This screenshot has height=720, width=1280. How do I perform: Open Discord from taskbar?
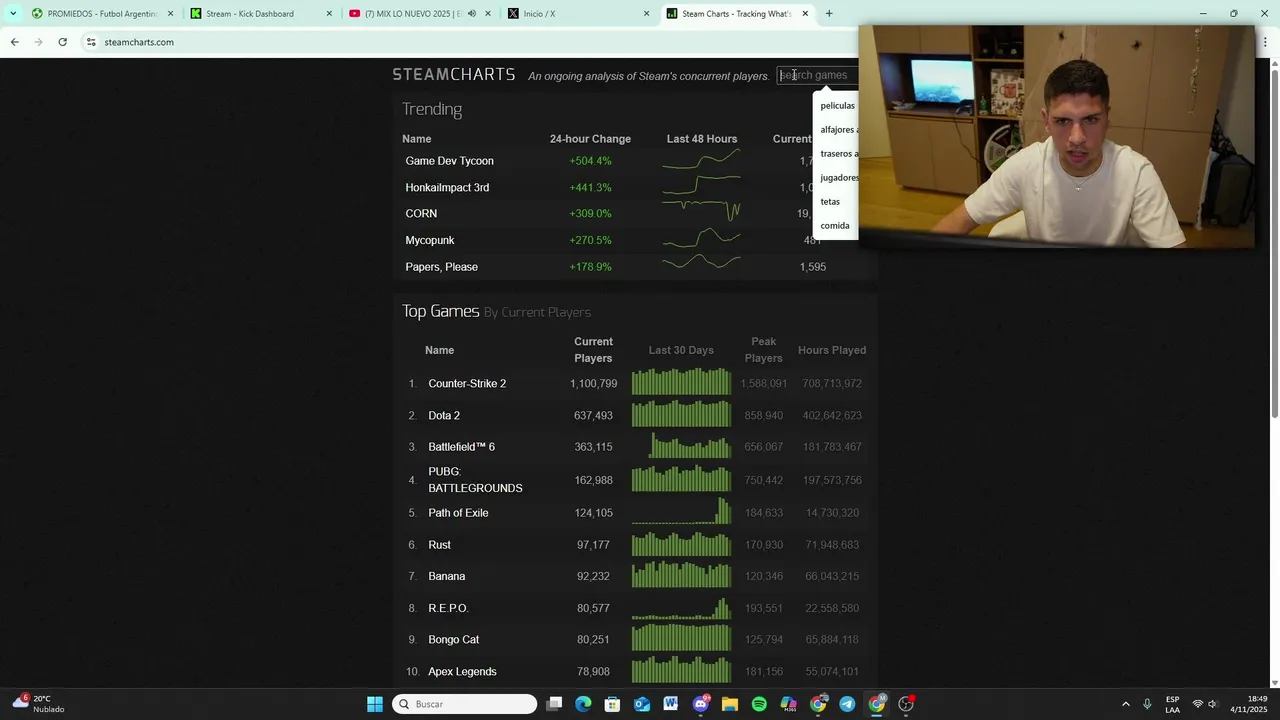click(701, 704)
